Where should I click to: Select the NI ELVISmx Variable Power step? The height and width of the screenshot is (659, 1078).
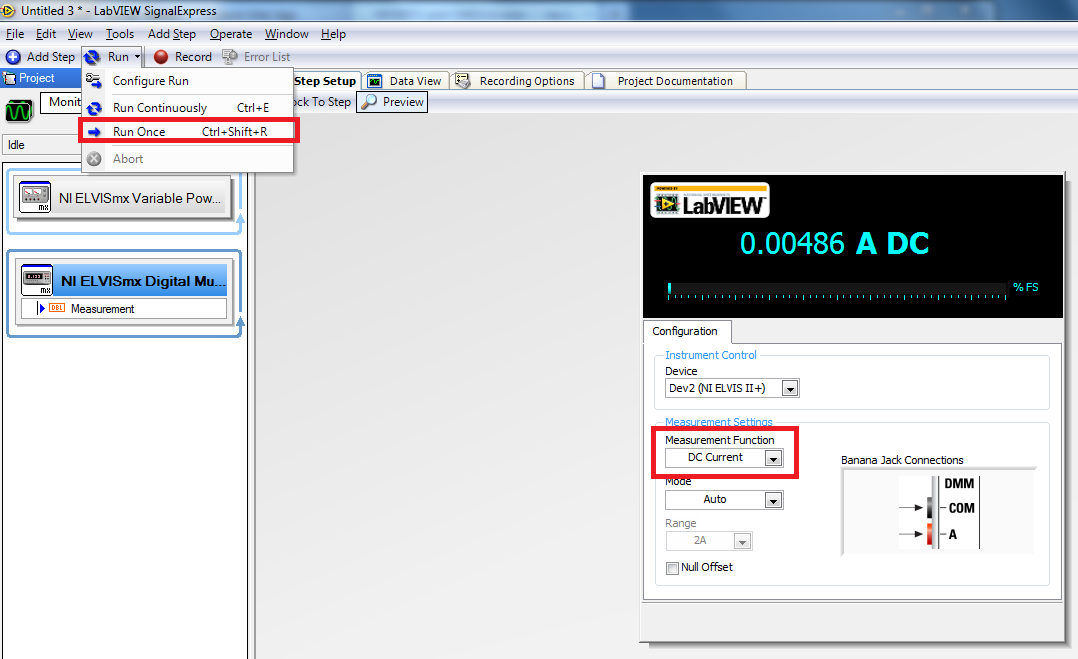tap(122, 198)
